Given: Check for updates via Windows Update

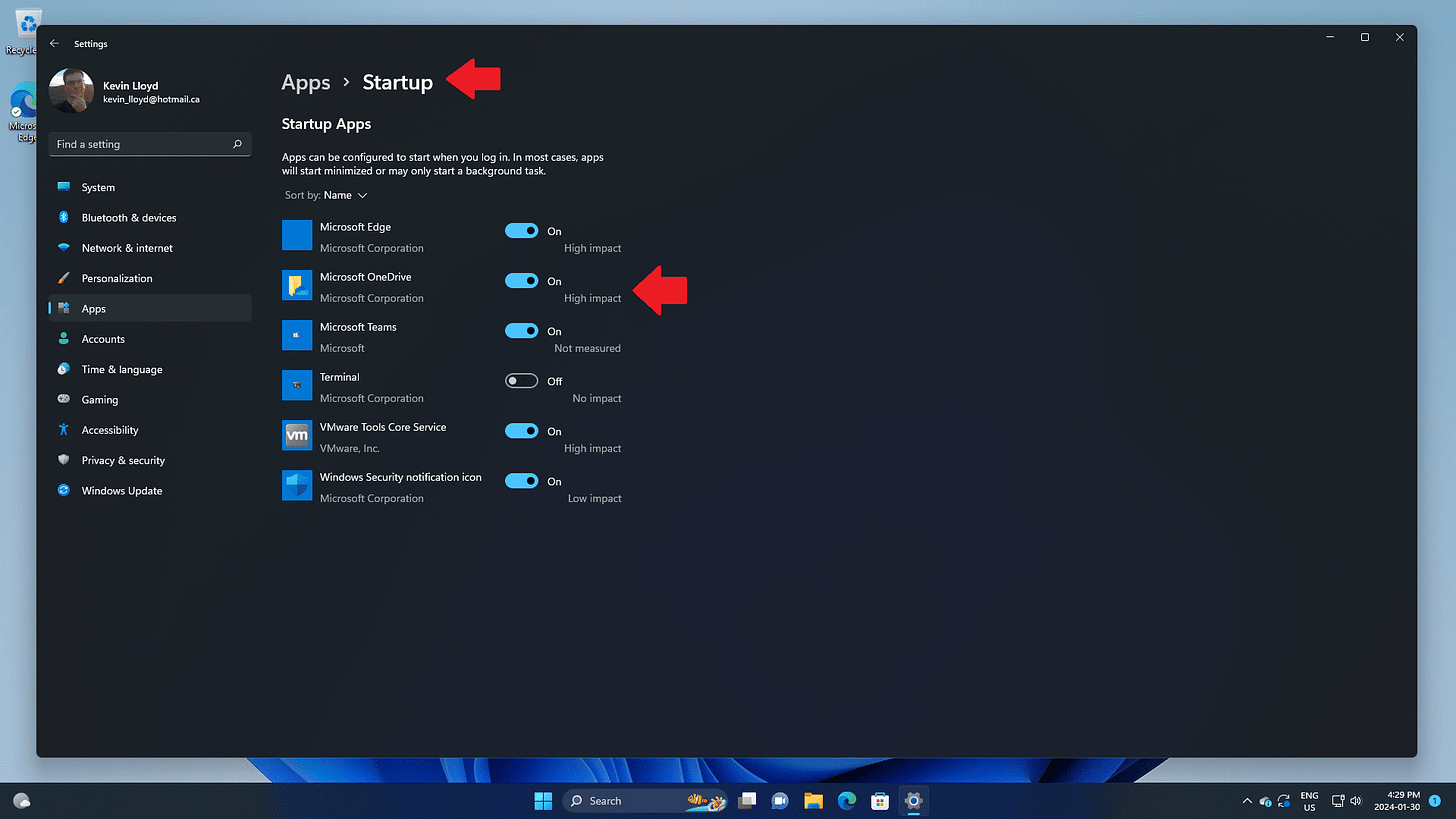Looking at the screenshot, I should 119,490.
